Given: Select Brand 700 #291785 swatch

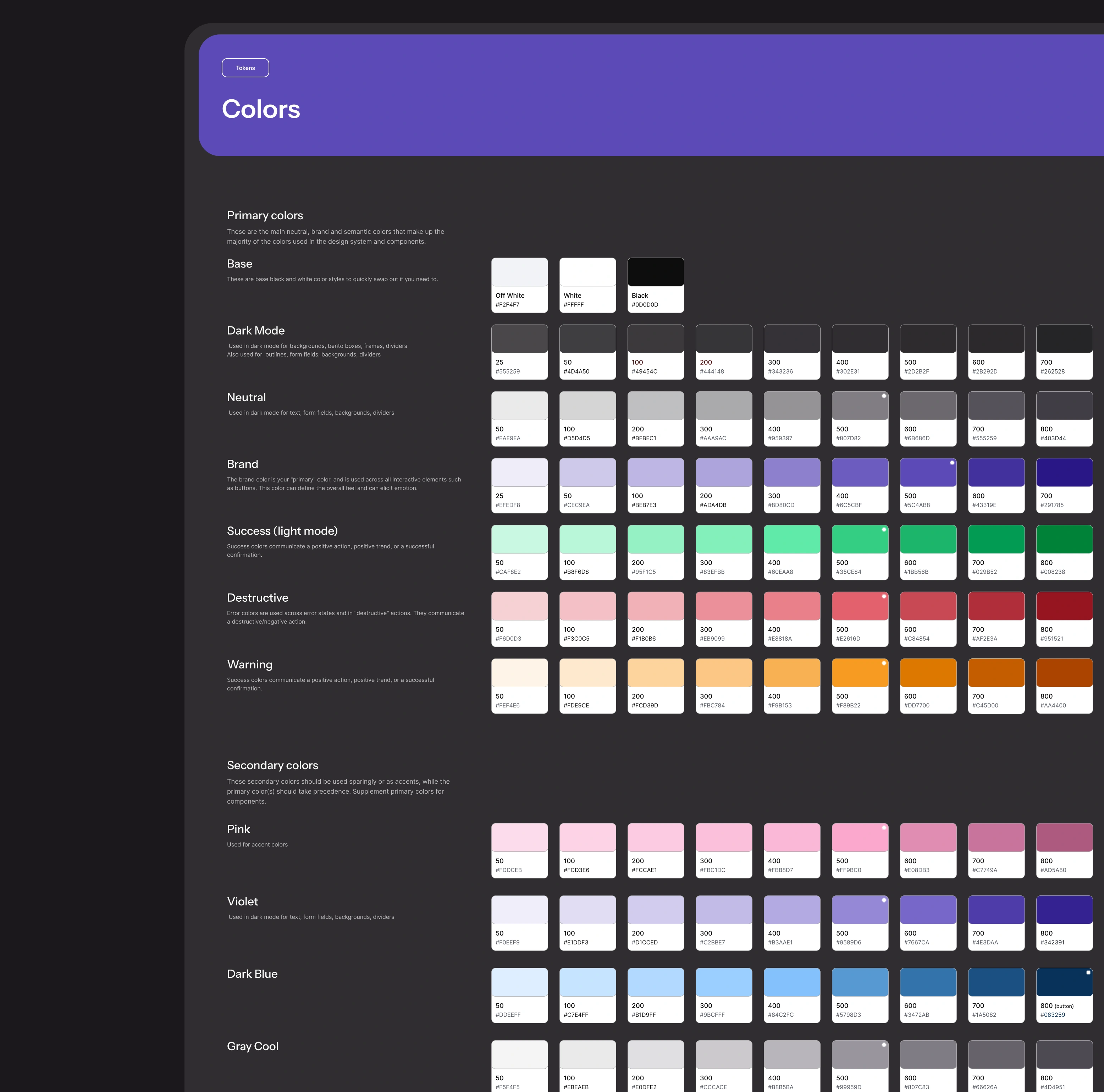Looking at the screenshot, I should (1064, 485).
